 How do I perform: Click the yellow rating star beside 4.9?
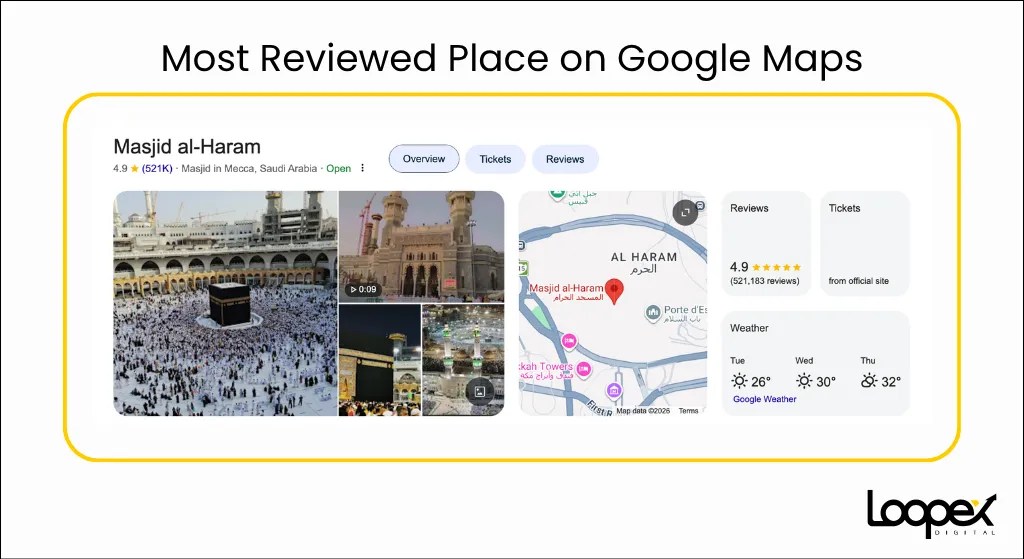[135, 168]
